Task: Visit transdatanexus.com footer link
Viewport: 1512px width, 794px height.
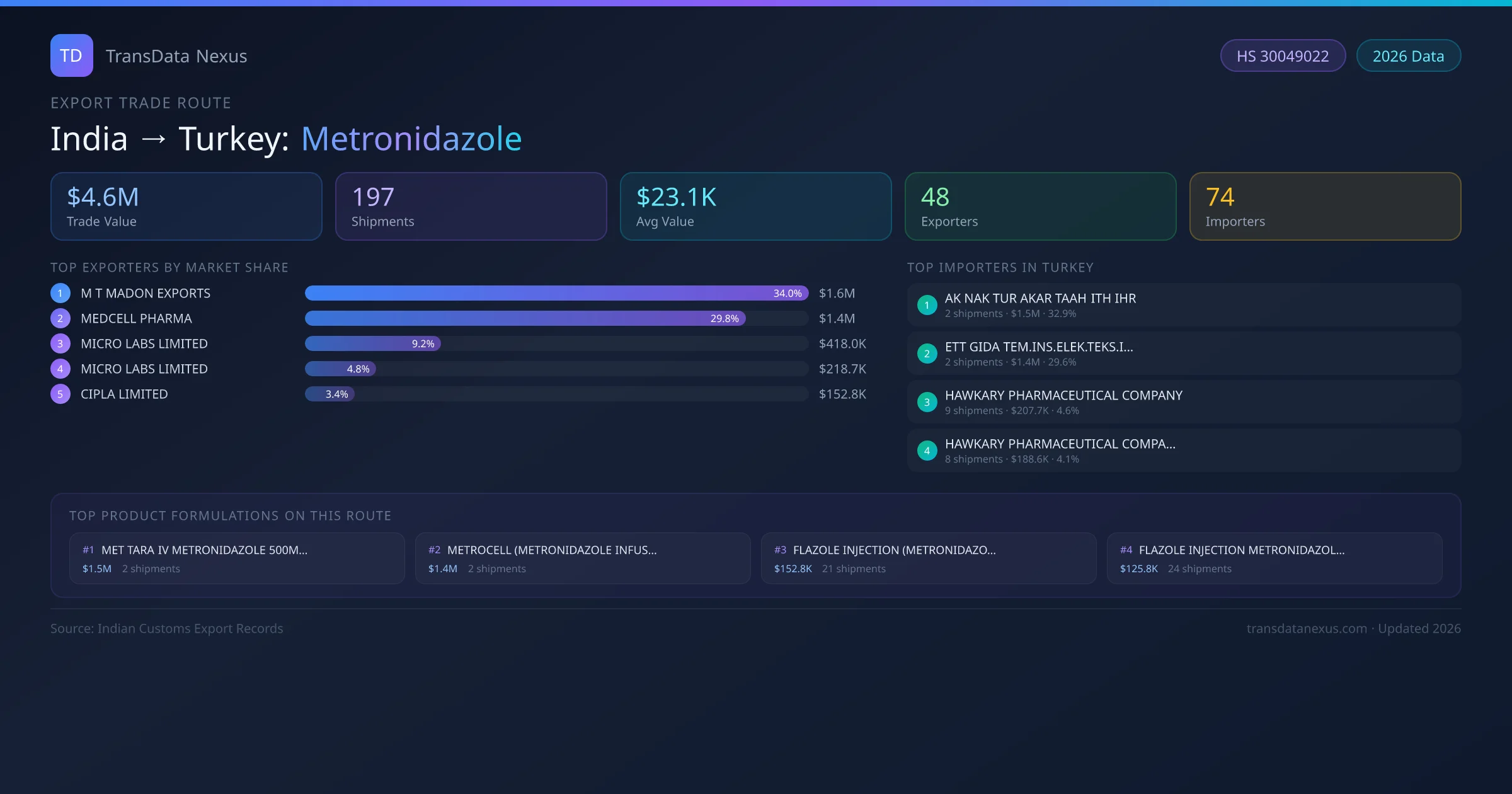Action: (x=1307, y=629)
